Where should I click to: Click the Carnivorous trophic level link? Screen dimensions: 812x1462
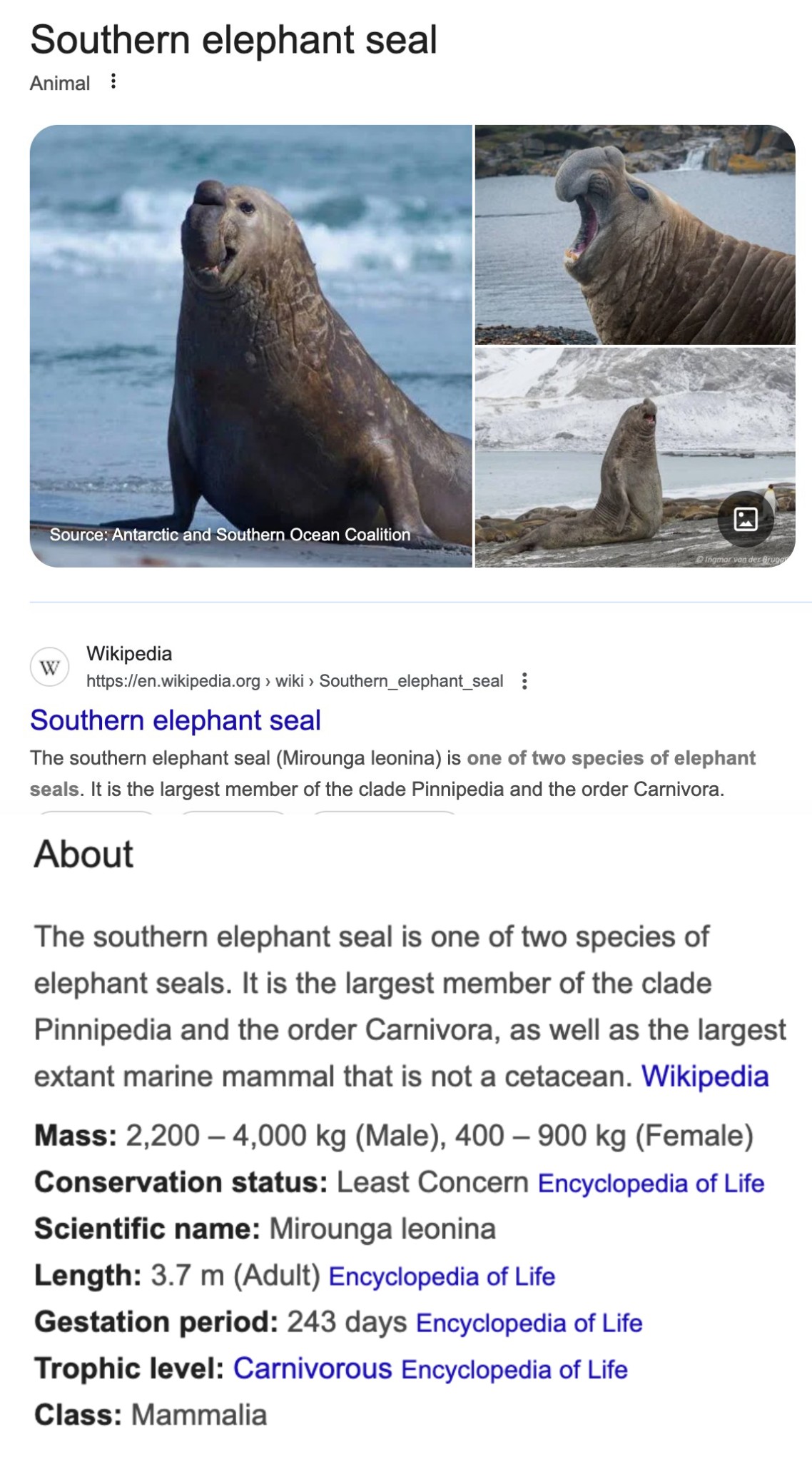(313, 1368)
